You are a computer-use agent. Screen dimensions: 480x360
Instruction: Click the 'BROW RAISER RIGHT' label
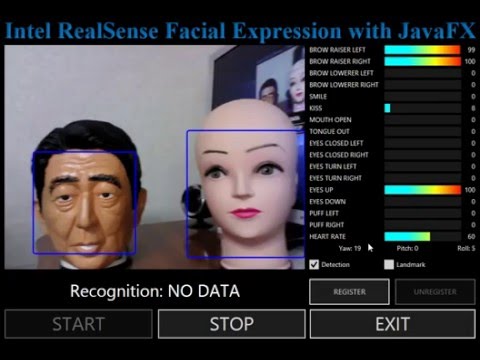[x=340, y=61]
